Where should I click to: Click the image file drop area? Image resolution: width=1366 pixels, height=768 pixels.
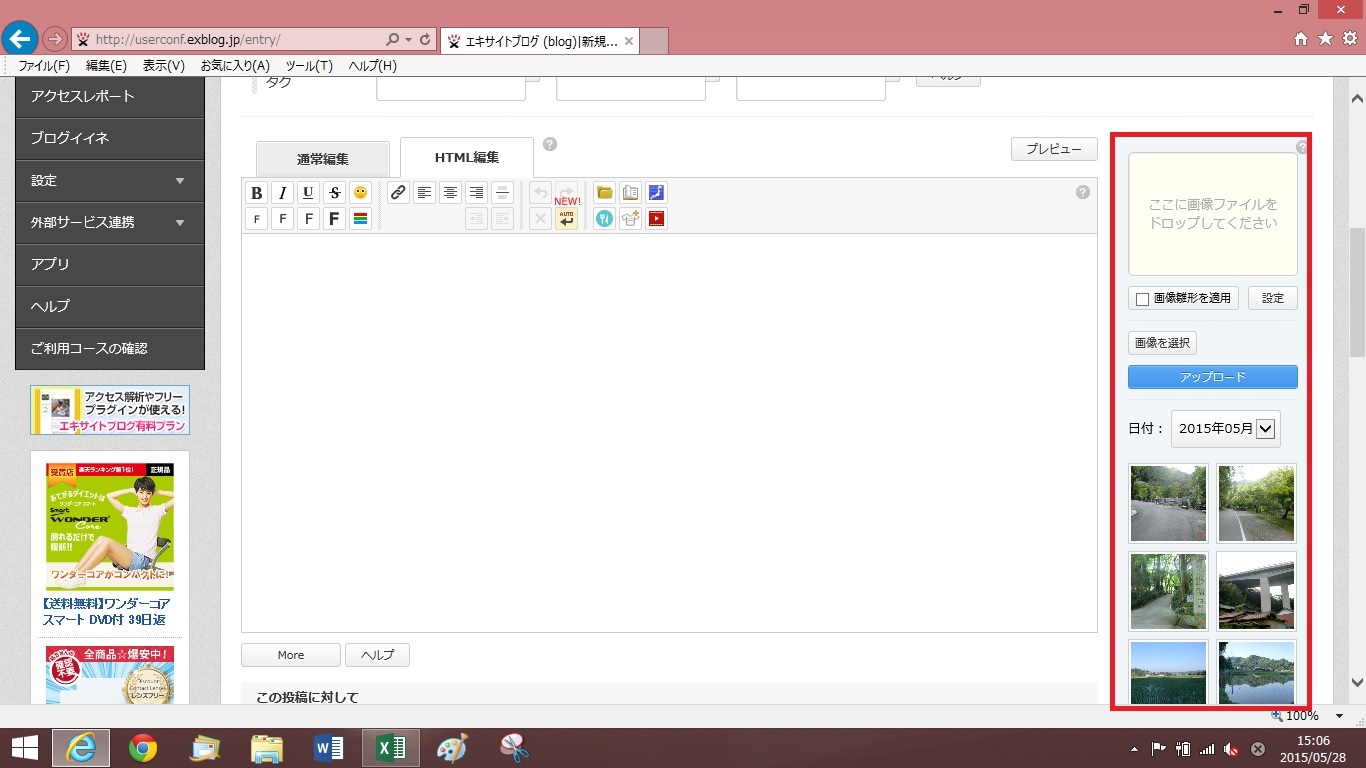[x=1213, y=214]
